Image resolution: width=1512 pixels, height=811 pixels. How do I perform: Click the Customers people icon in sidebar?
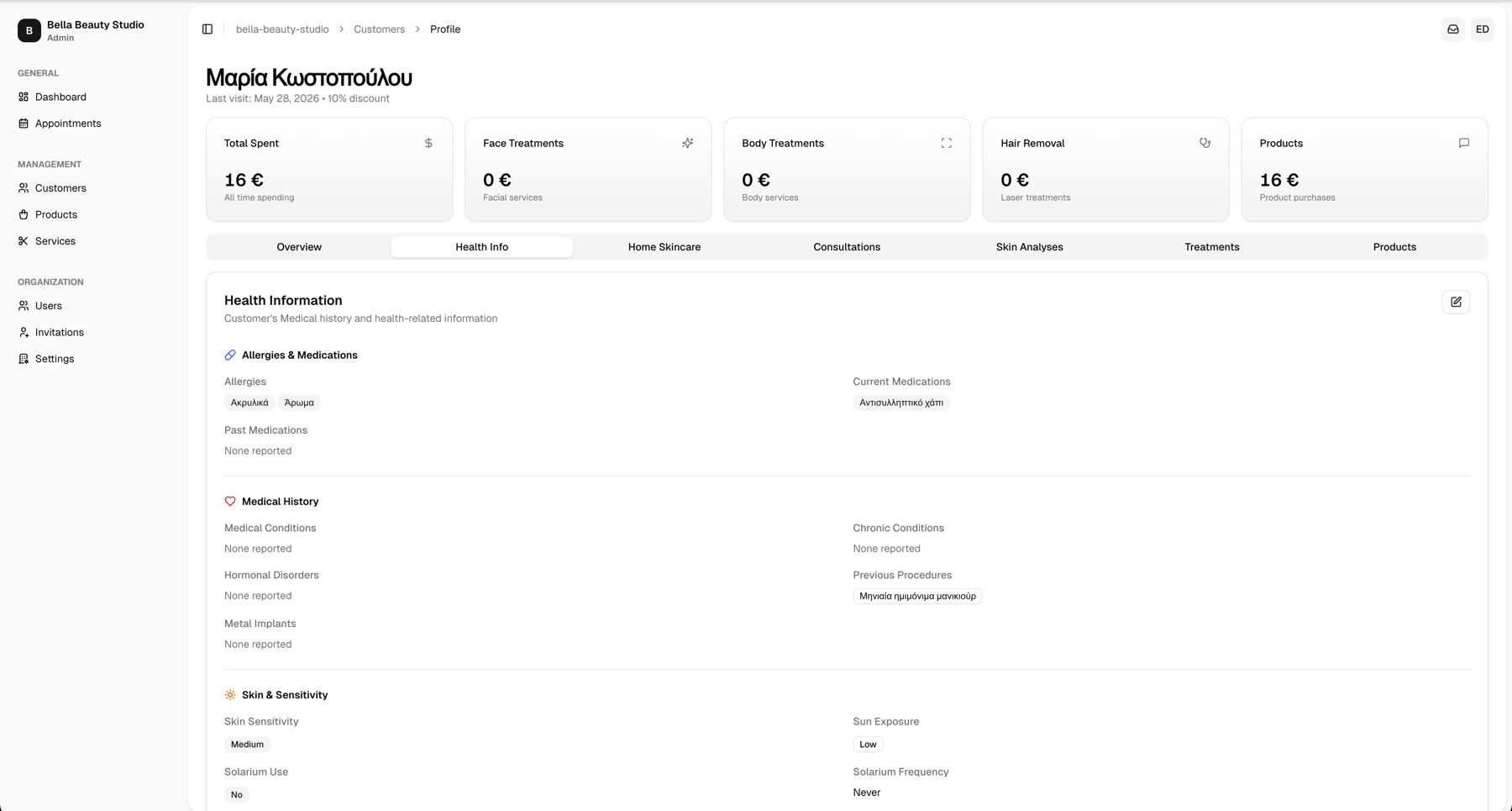(x=24, y=188)
